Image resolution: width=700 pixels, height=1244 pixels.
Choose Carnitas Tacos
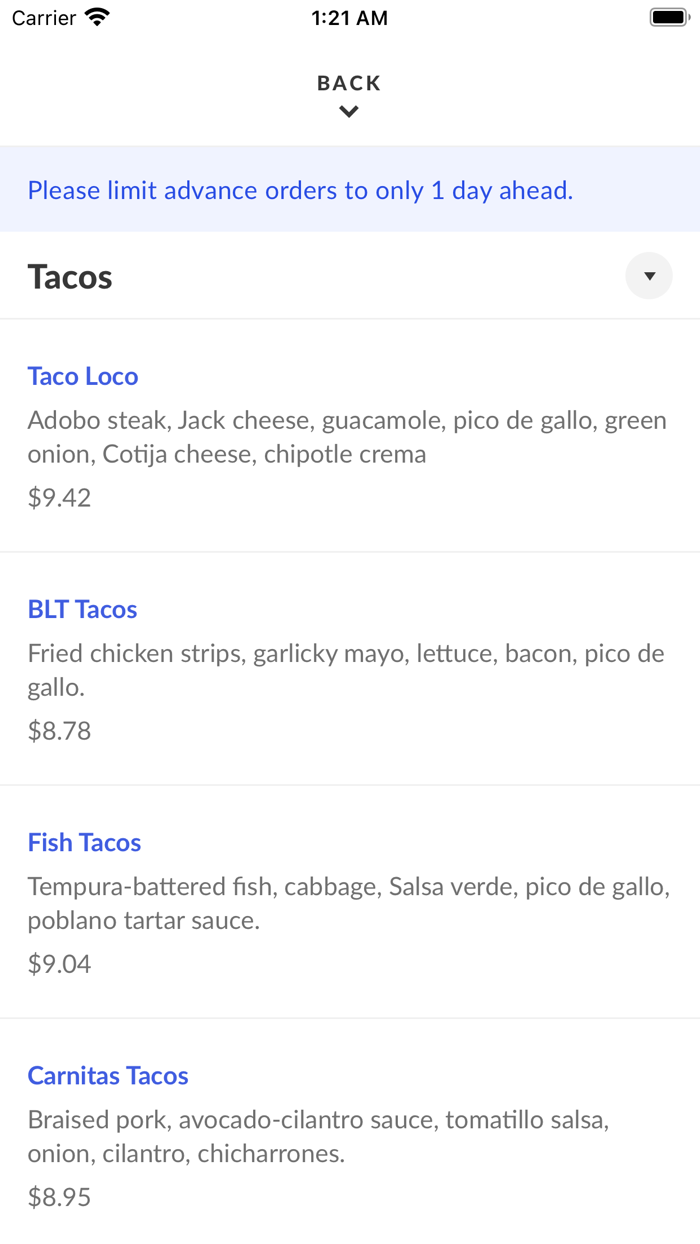click(x=107, y=1075)
